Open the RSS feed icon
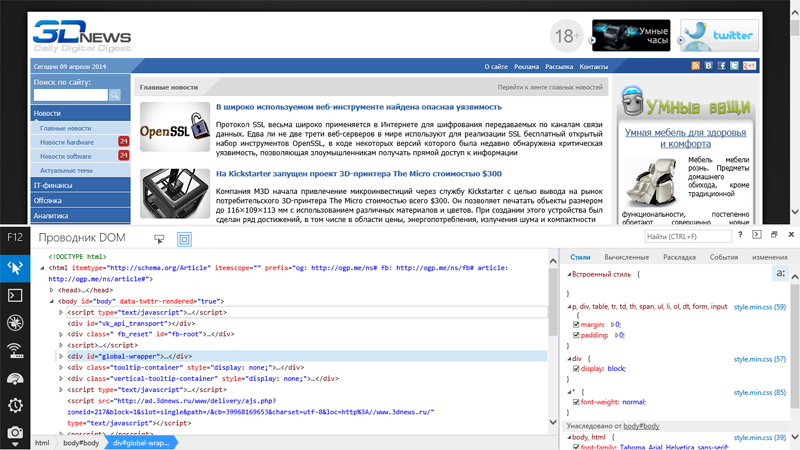 [x=695, y=66]
